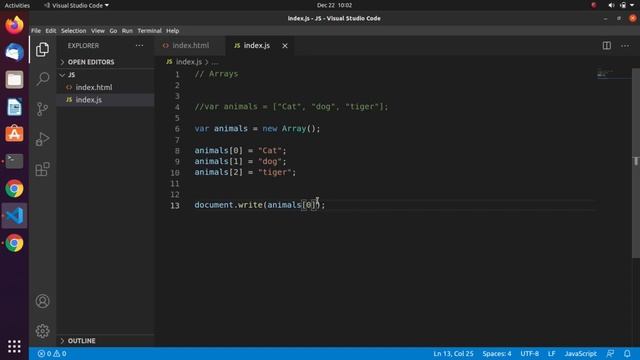Open Show Applications grid in dock
The image size is (640, 360).
(14, 346)
